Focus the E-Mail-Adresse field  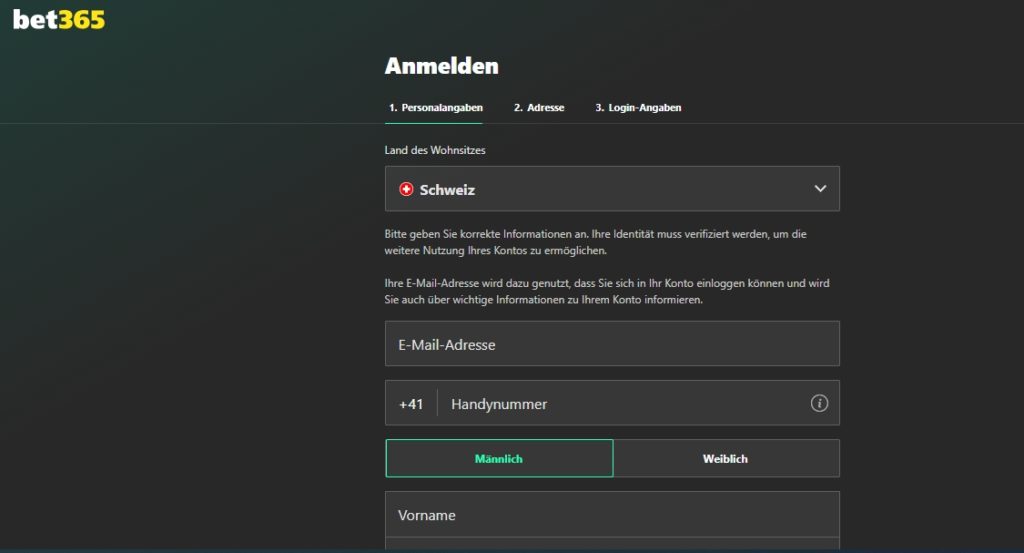coord(612,343)
